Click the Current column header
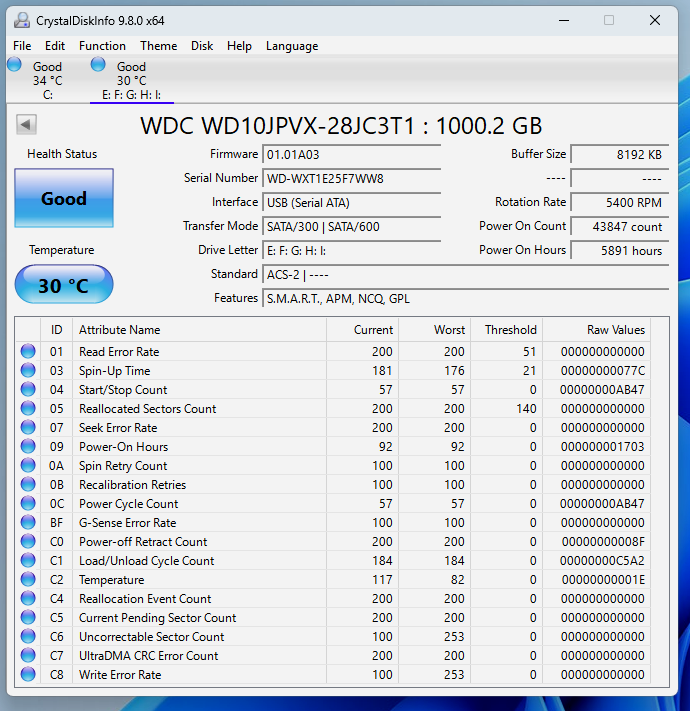Viewport: 690px width, 711px height. (363, 330)
